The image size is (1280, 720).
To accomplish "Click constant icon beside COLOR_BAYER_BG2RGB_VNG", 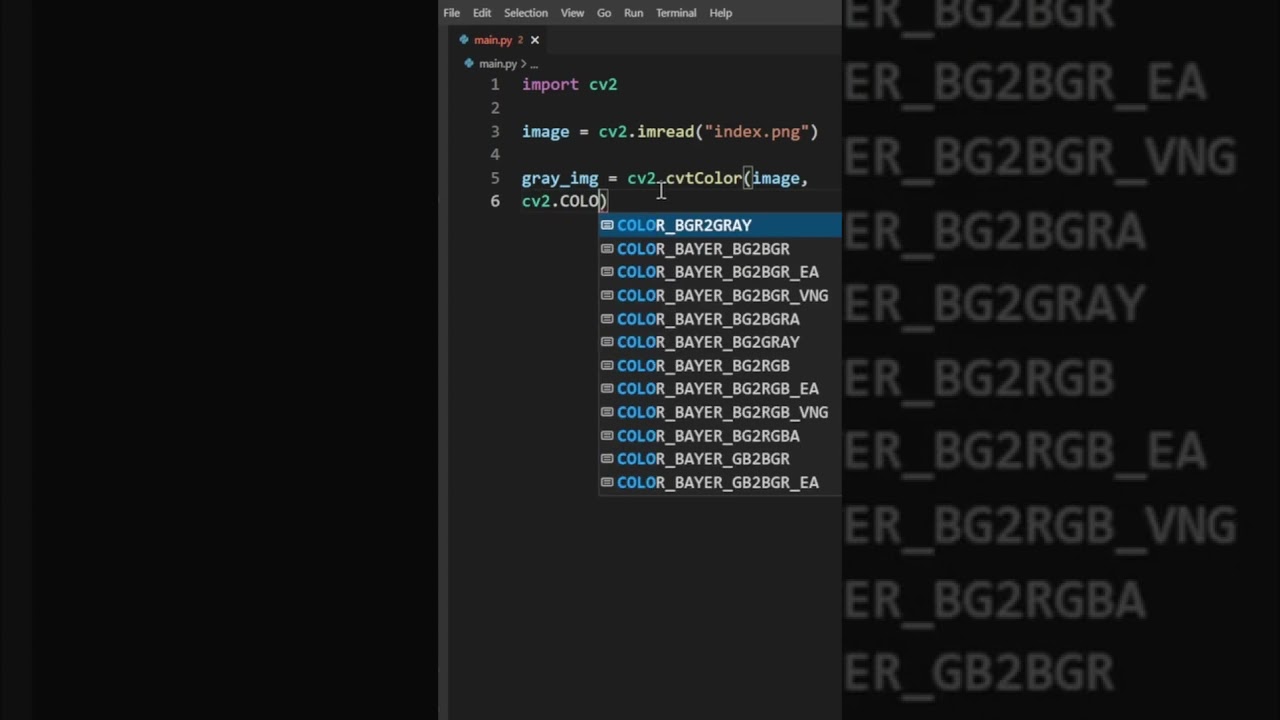I will (607, 412).
